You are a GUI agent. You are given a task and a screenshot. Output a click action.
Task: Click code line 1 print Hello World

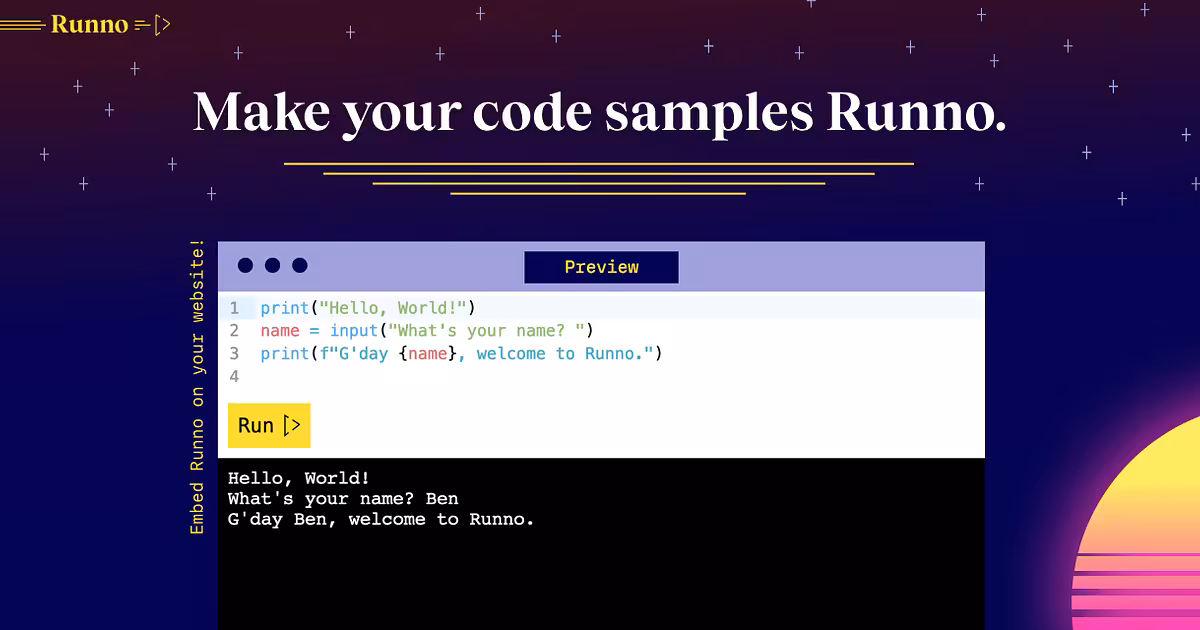(x=368, y=308)
